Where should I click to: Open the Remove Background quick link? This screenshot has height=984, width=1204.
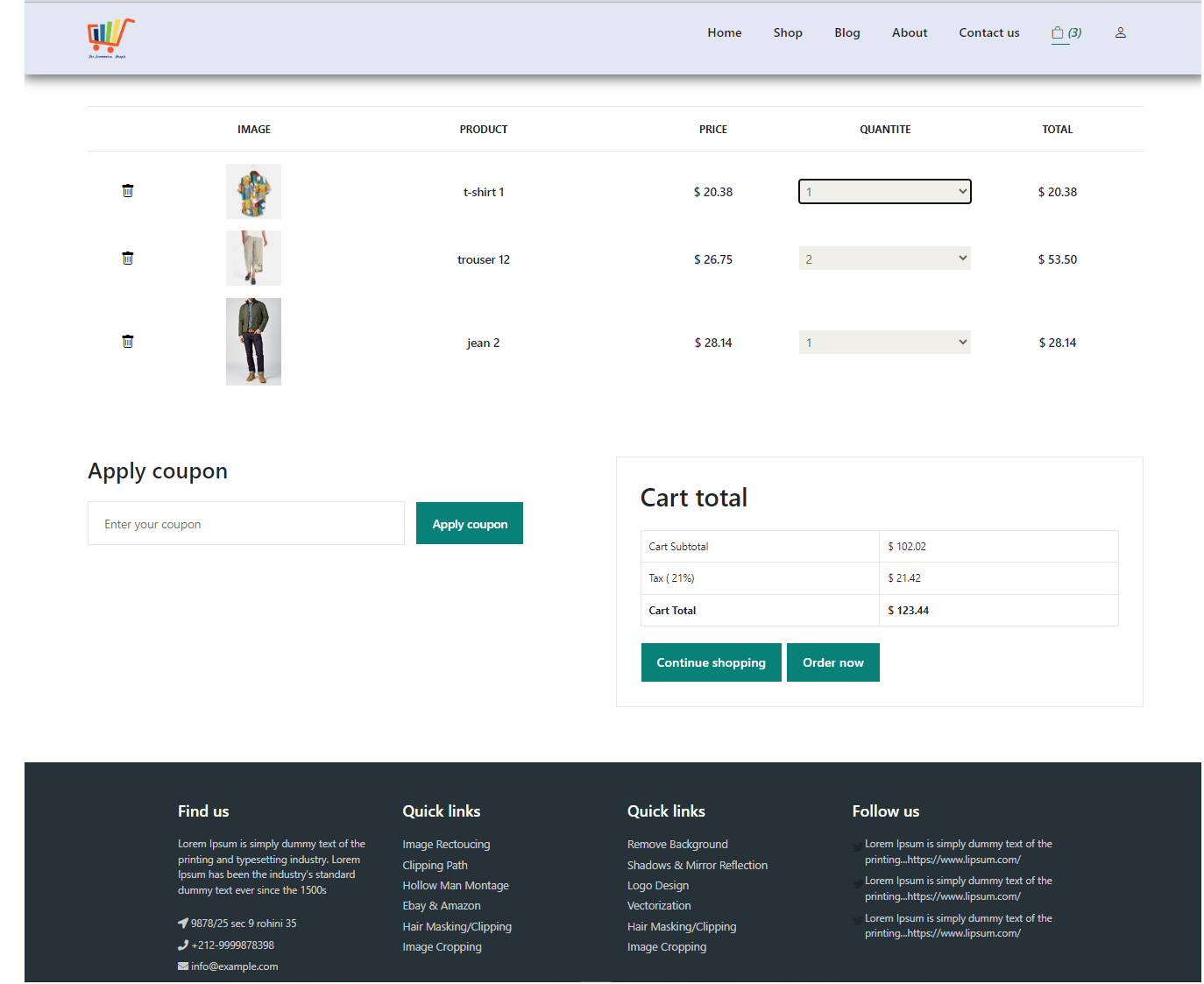[x=676, y=844]
